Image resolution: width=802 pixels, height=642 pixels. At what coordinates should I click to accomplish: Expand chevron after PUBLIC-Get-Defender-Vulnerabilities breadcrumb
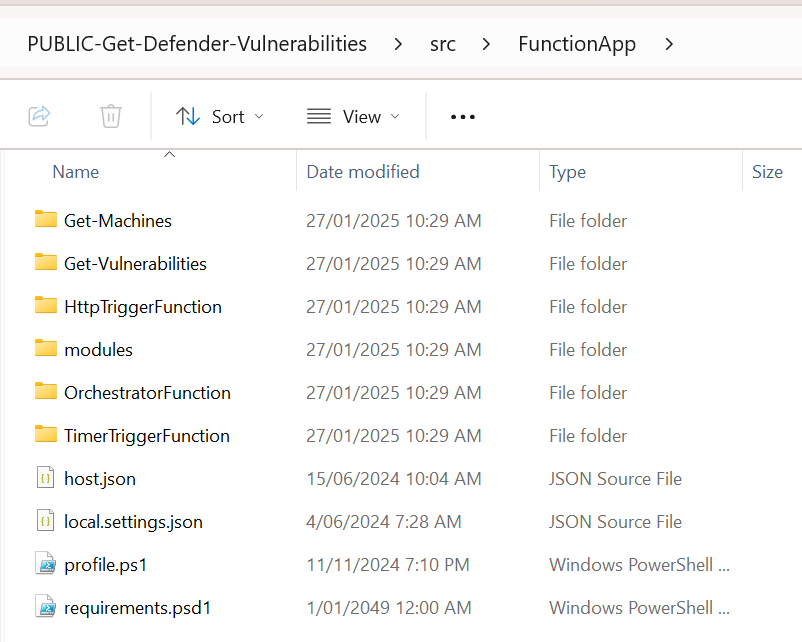[398, 45]
